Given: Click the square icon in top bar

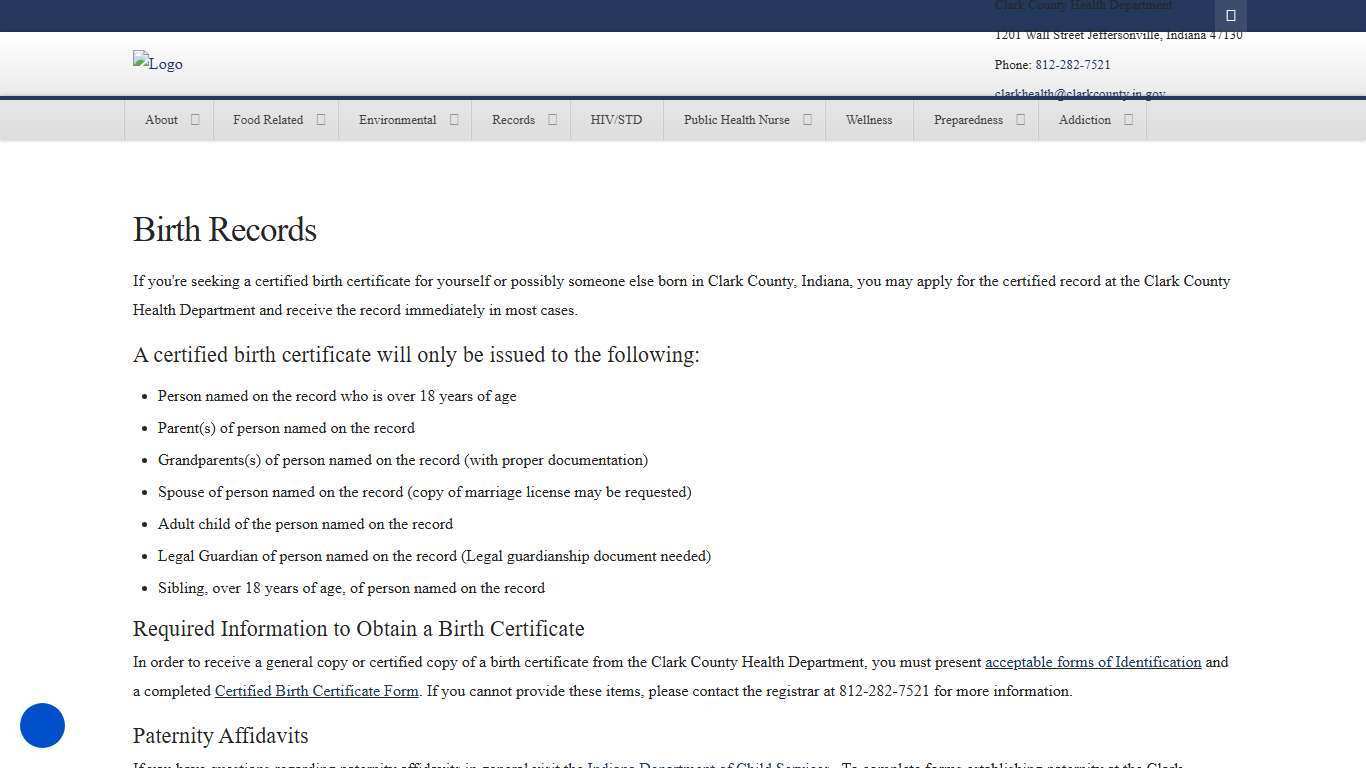Looking at the screenshot, I should pos(1231,15).
